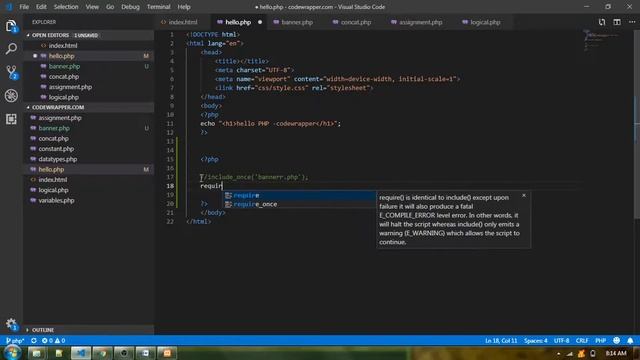Open the Help menu
This screenshot has width=640, height=360.
(184, 7)
